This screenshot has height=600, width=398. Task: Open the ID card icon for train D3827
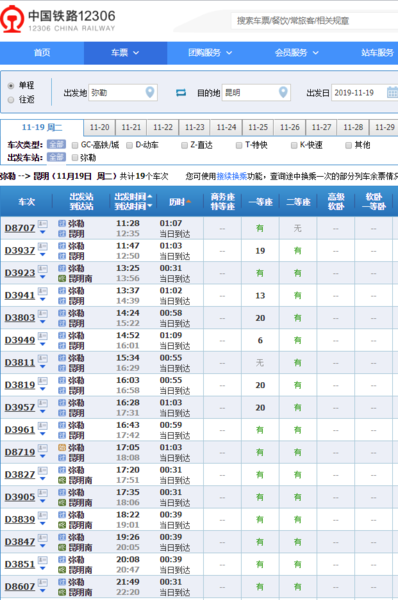[x=42, y=470]
